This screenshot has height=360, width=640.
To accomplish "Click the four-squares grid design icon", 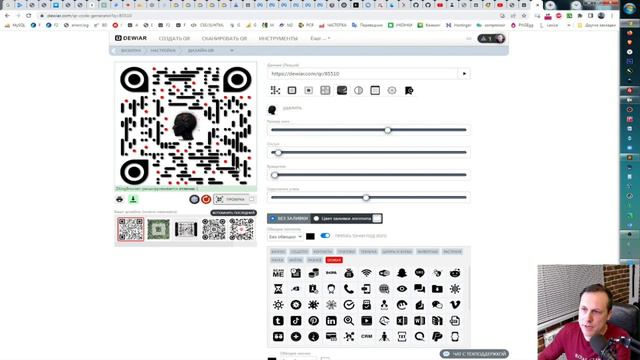I will point(325,91).
